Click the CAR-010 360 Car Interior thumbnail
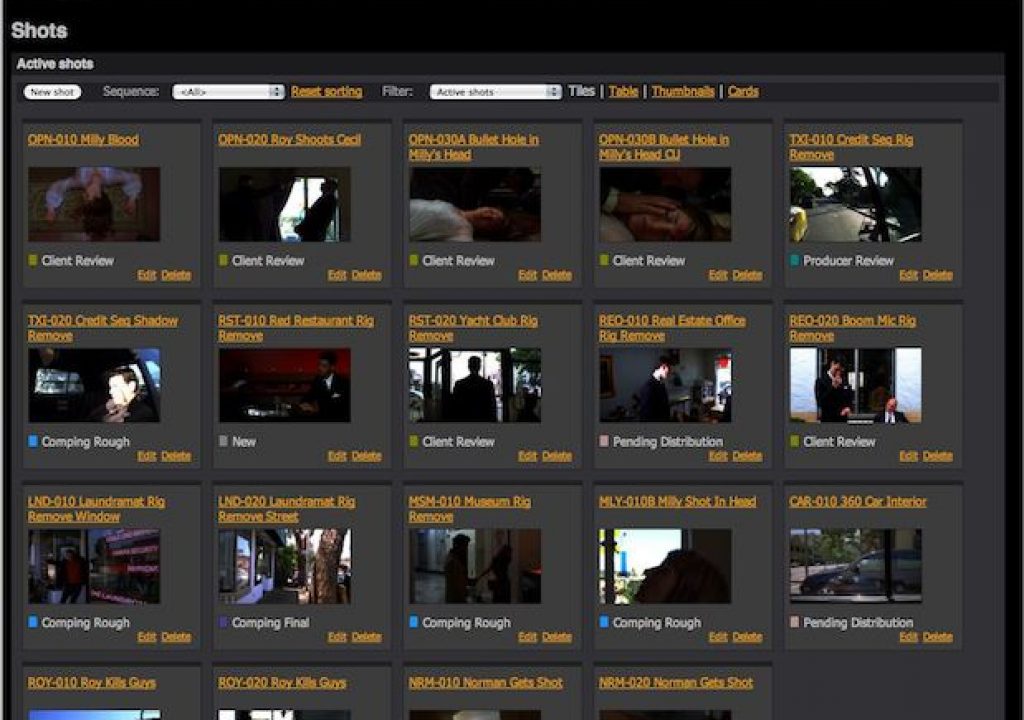1024x720 pixels. pos(856,566)
